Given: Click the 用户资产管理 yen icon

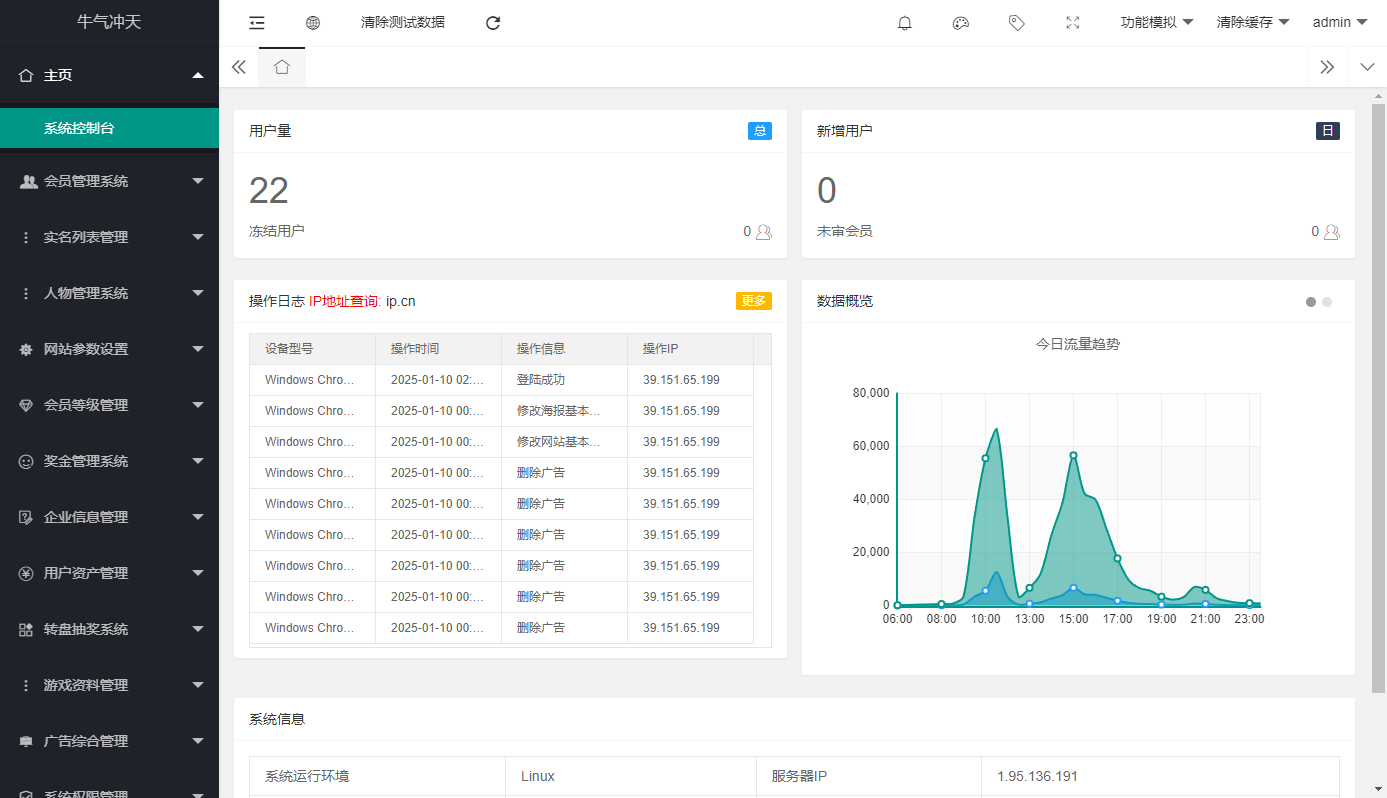Looking at the screenshot, I should pos(26,573).
